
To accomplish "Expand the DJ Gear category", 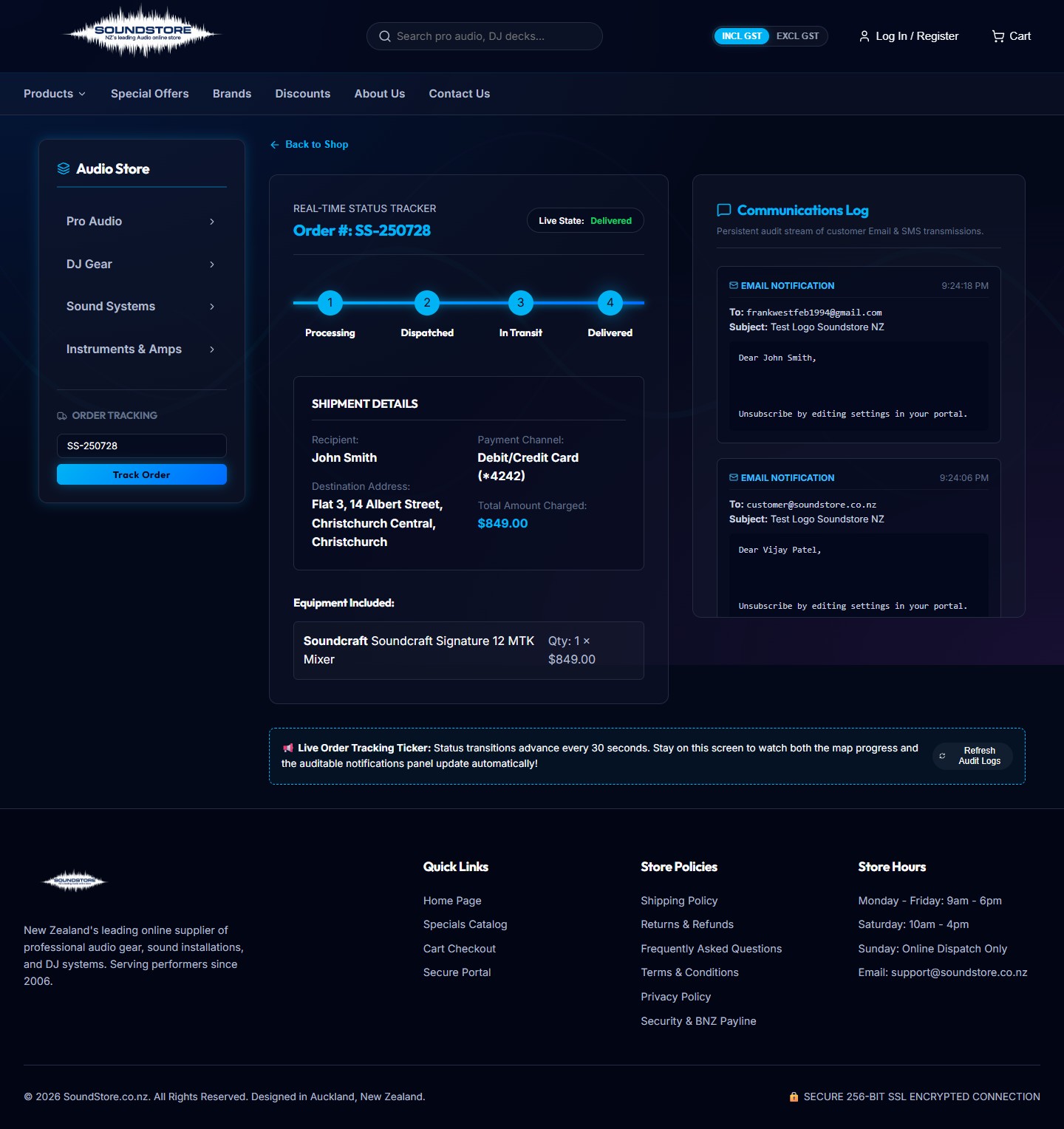I will [x=141, y=265].
